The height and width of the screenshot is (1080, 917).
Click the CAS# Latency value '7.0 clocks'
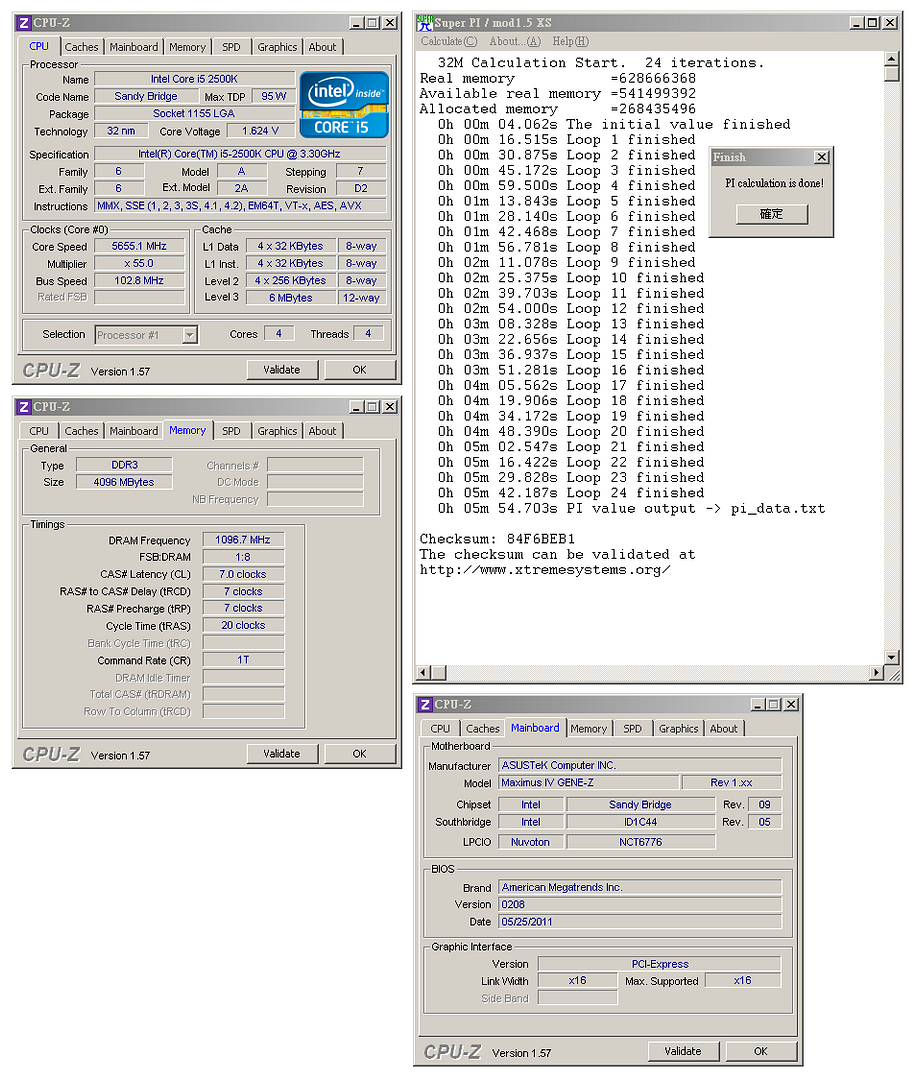243,574
